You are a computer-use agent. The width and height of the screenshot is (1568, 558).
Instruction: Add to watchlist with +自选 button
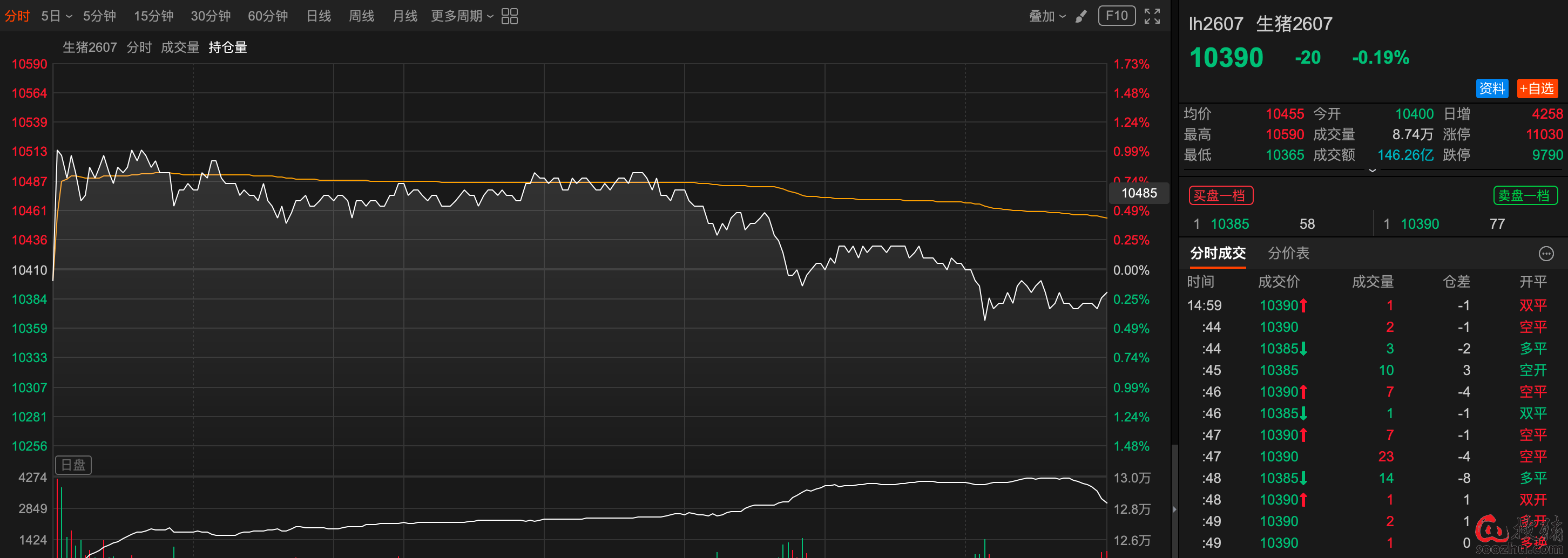1536,89
